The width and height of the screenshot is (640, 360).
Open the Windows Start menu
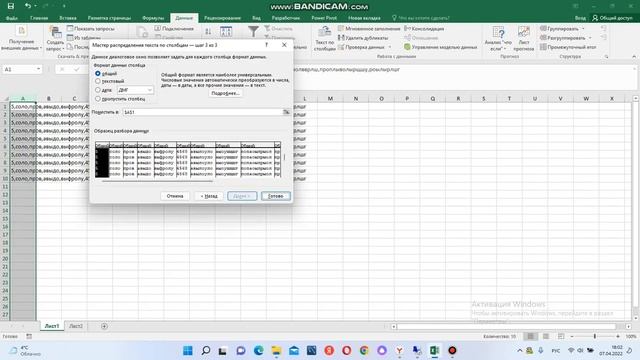188,350
